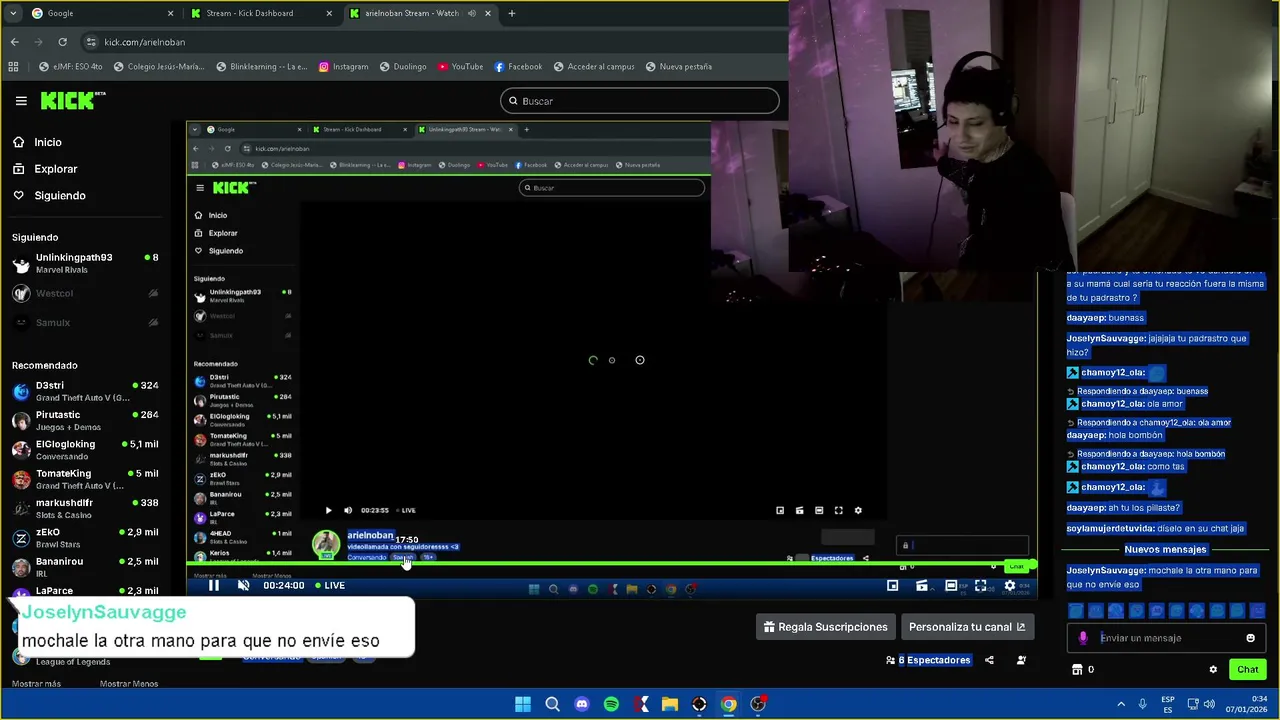The width and height of the screenshot is (1280, 720).
Task: Click the green Chat send button
Action: click(x=1248, y=670)
